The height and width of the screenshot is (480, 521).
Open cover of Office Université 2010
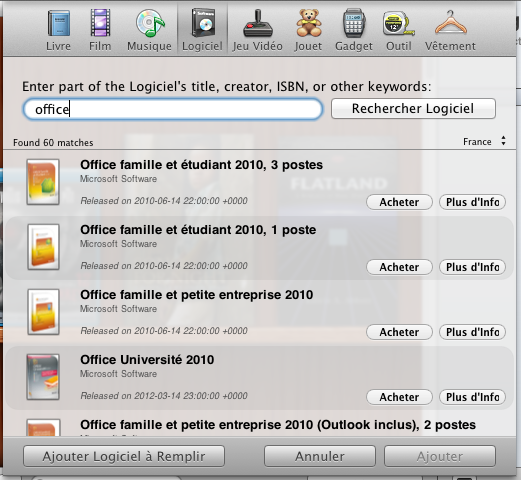pyautogui.click(x=43, y=377)
